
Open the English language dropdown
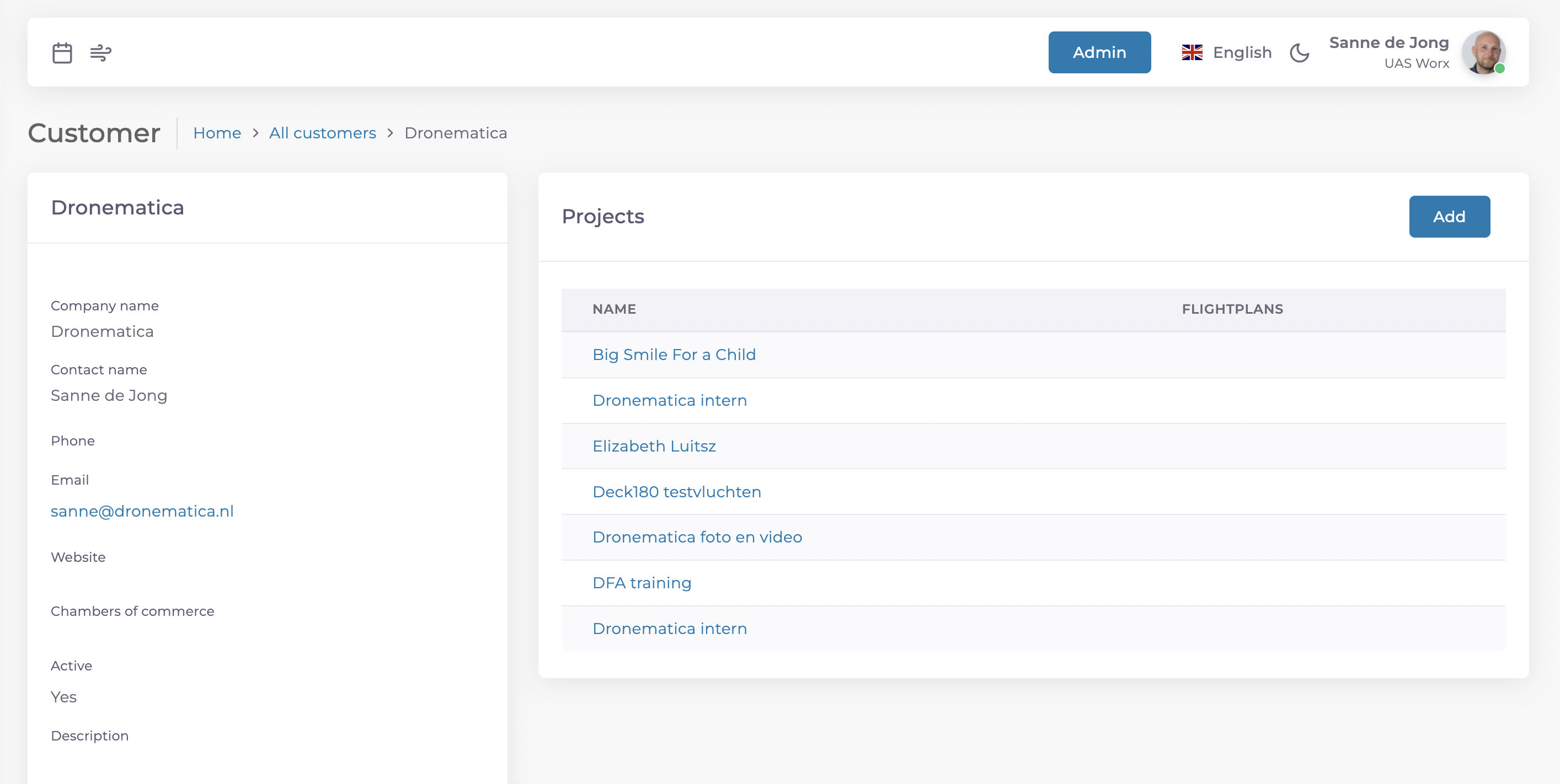click(1242, 53)
